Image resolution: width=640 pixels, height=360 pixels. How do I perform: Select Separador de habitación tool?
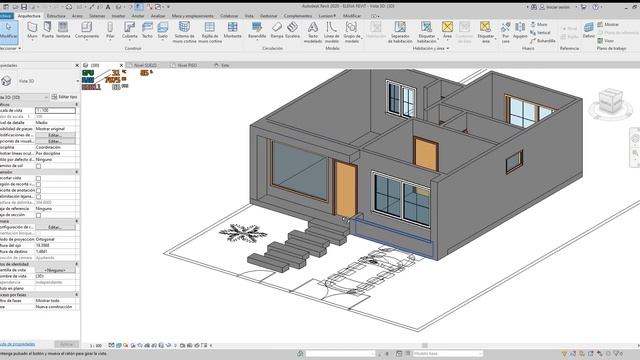[x=400, y=32]
